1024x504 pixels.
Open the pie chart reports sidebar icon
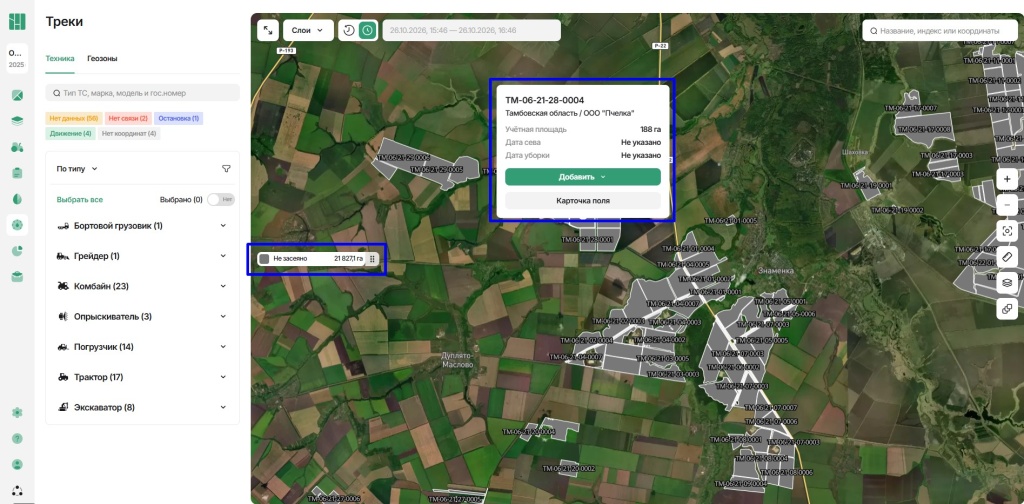point(17,251)
